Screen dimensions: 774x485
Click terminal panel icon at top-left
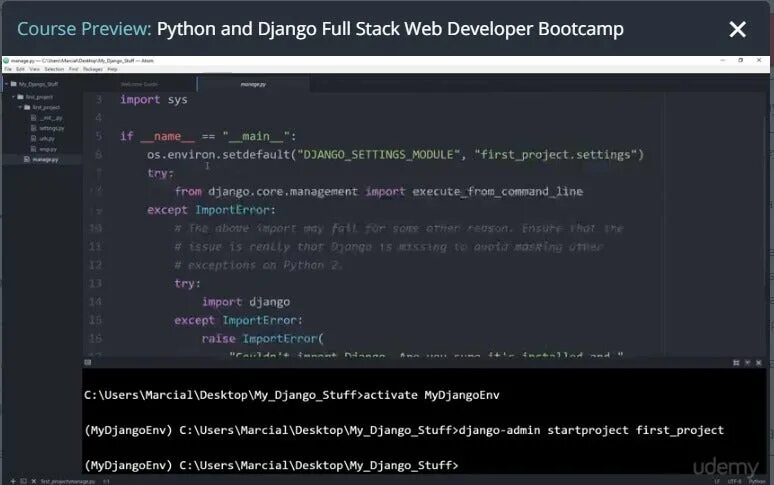[87, 362]
